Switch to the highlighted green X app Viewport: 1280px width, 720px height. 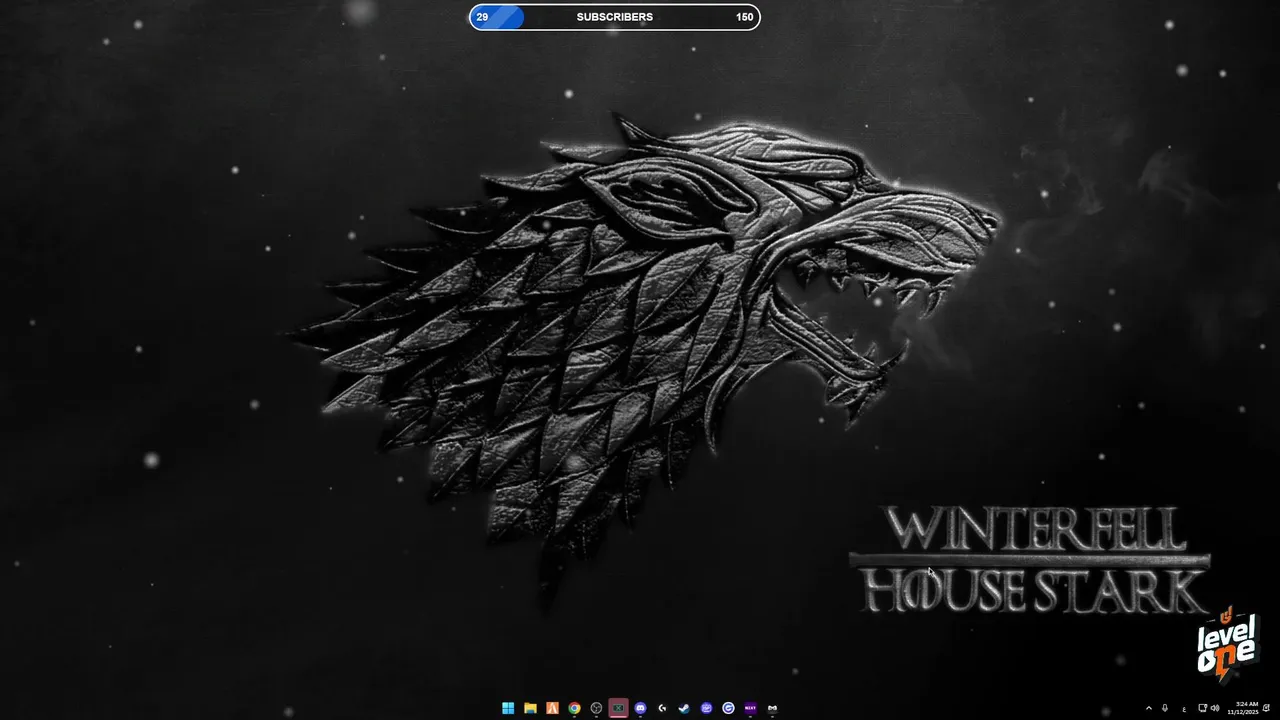pyautogui.click(x=618, y=708)
